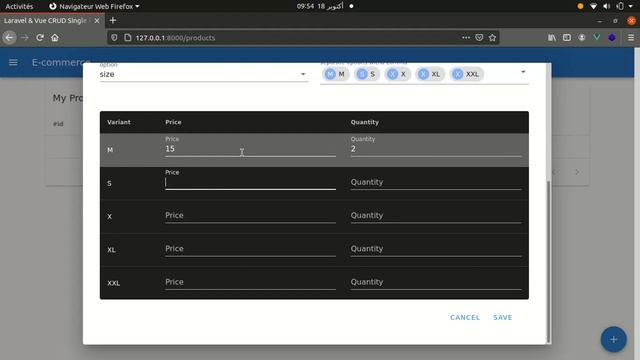Click the XXL variant label in table
640x360 pixels.
pos(113,283)
